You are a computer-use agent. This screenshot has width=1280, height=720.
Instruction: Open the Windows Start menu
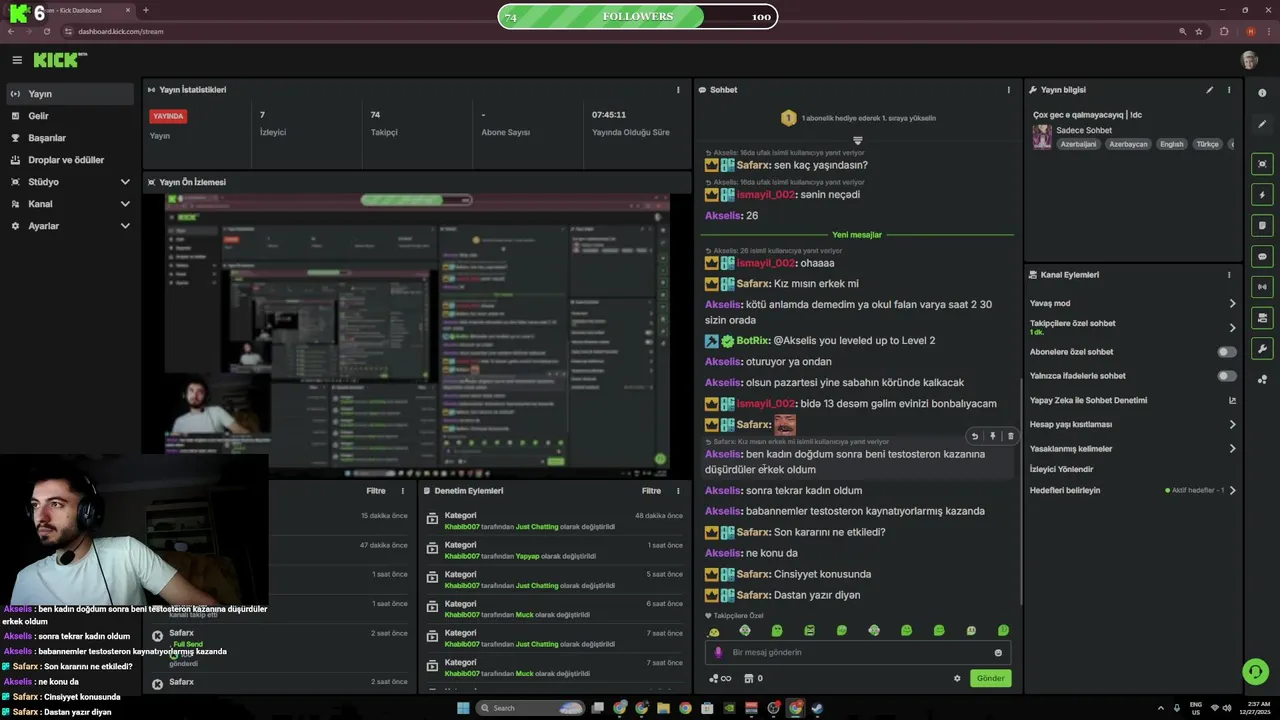tap(463, 708)
